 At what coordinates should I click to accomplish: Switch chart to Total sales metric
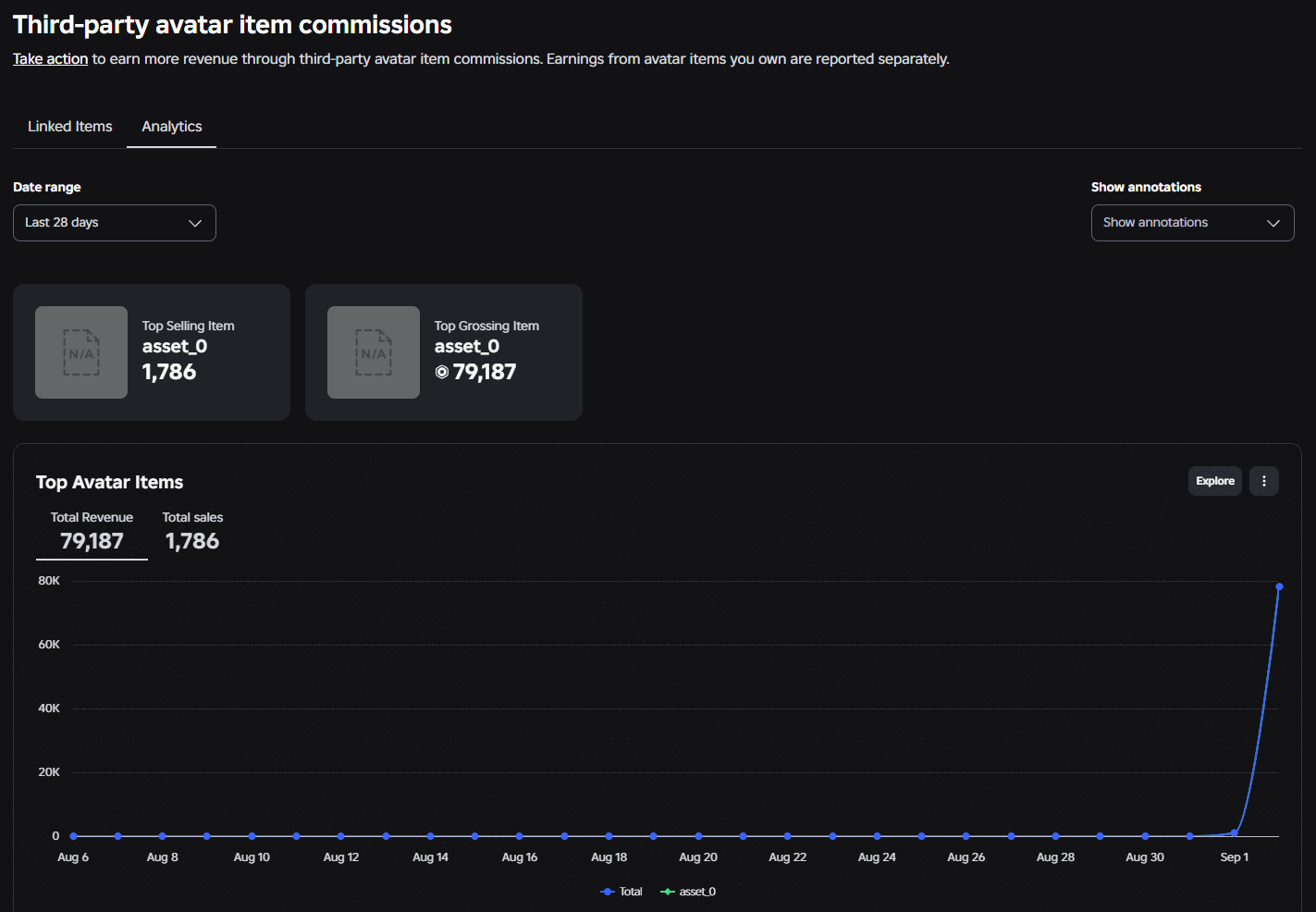[192, 532]
